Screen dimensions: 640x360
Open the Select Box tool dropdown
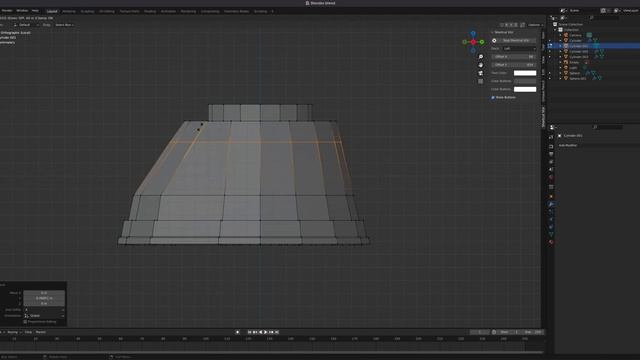point(64,25)
